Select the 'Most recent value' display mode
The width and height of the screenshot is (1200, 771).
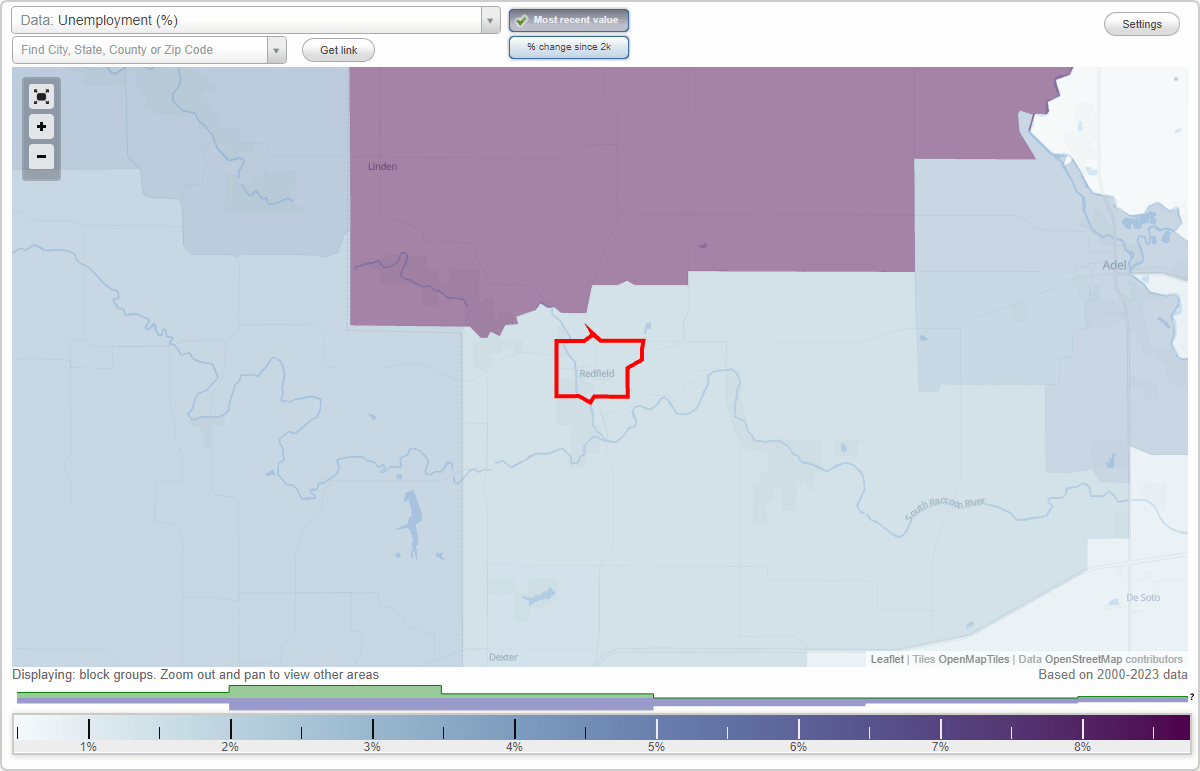[x=568, y=19]
